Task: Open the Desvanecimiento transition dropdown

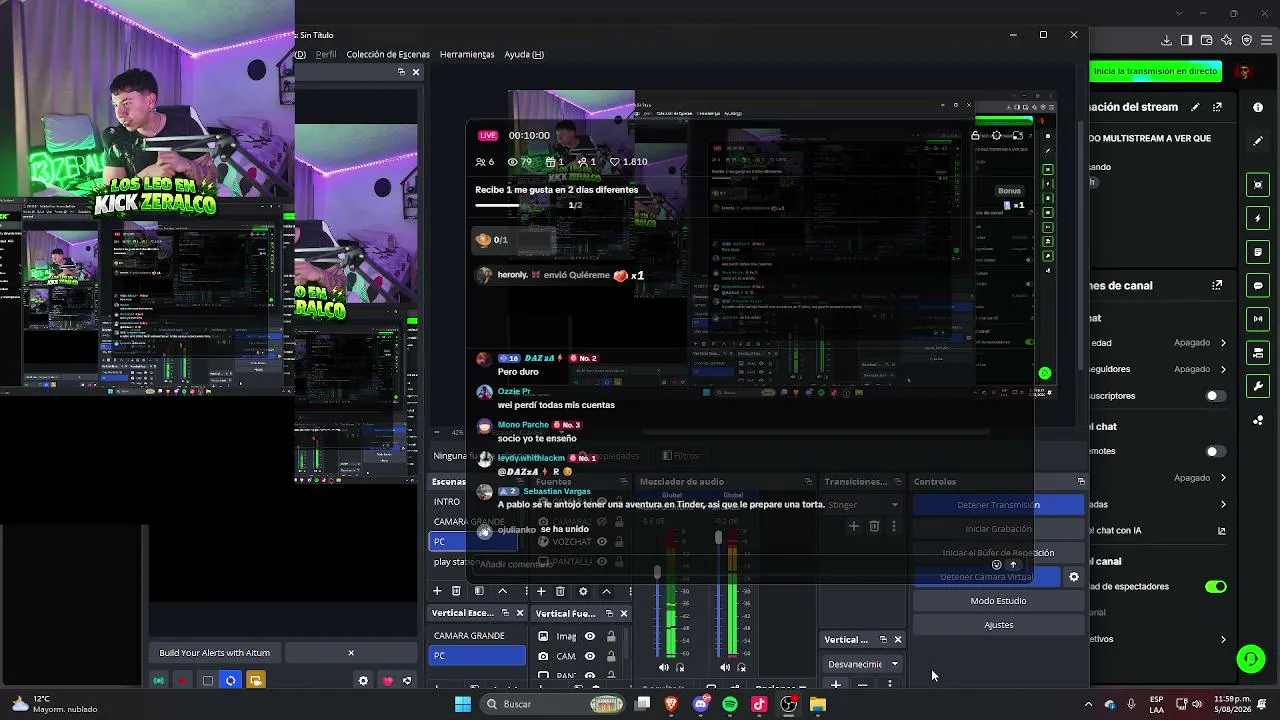Action: pos(863,664)
